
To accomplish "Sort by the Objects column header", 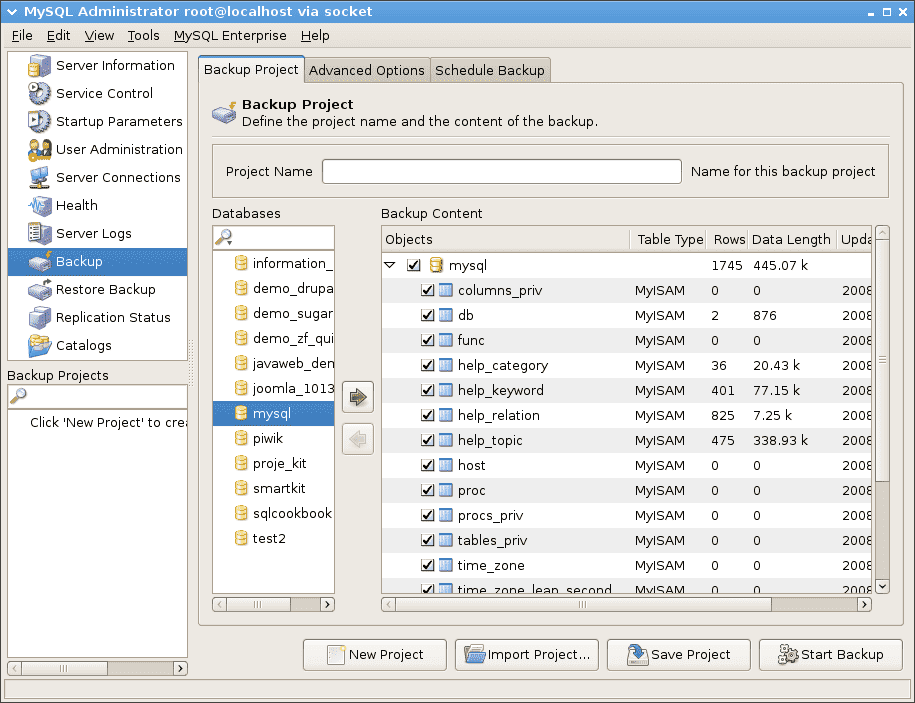I will (506, 239).
